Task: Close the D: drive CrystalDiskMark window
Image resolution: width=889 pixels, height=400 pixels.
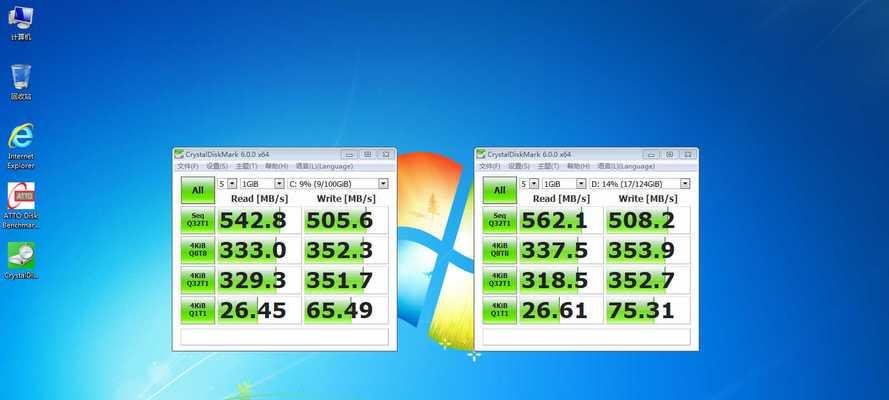Action: 687,154
